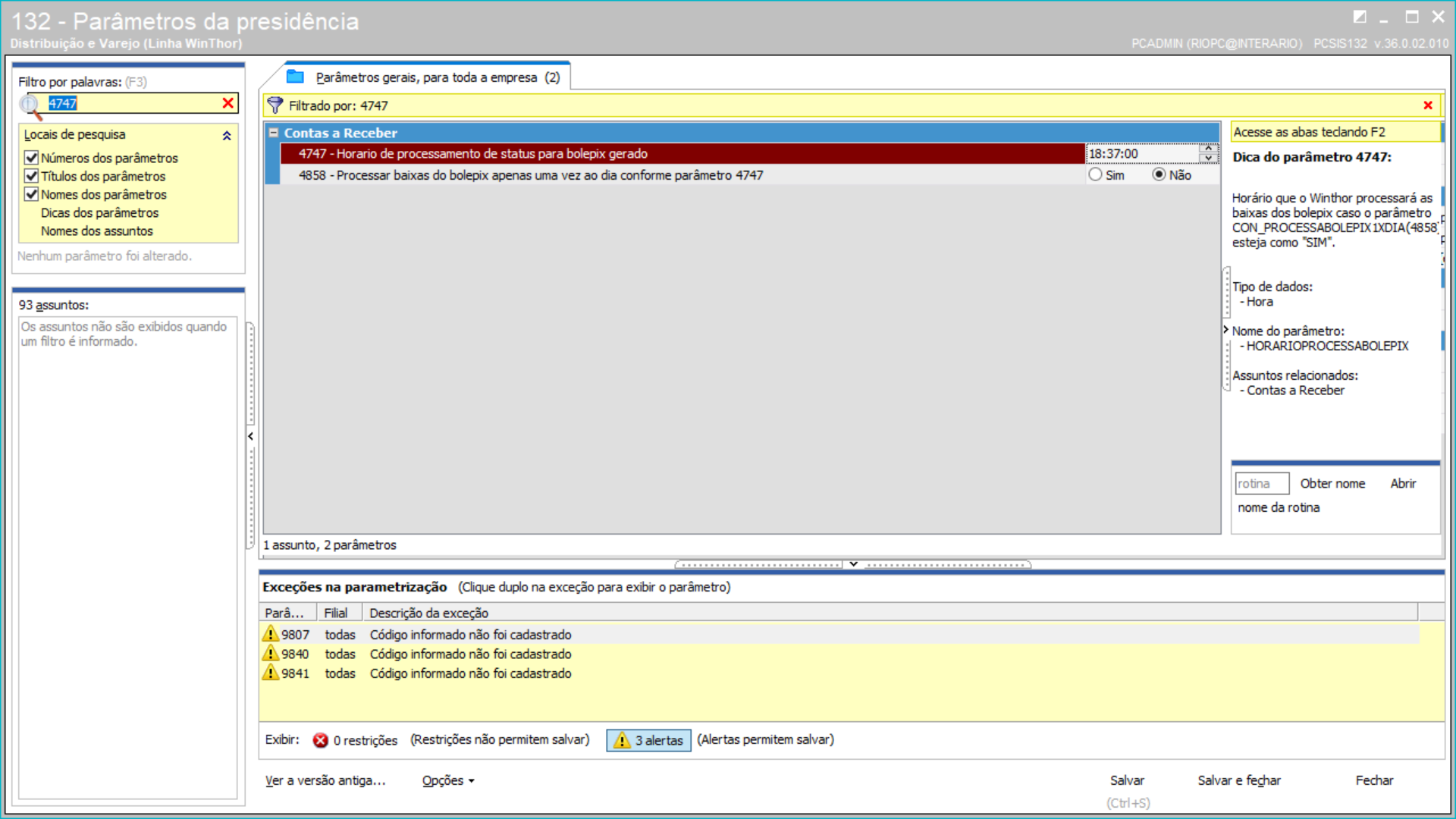Click the blue folder icon on Parâmetros gerais tab
Image resolution: width=1456 pixels, height=819 pixels.
[x=295, y=77]
